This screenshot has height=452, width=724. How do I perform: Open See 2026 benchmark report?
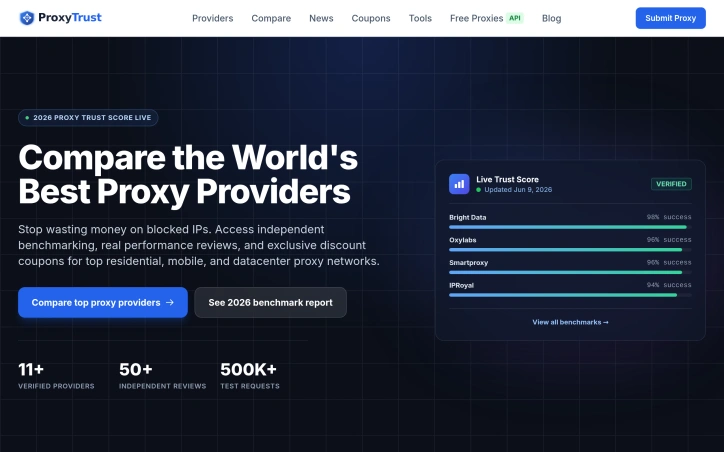click(x=271, y=302)
